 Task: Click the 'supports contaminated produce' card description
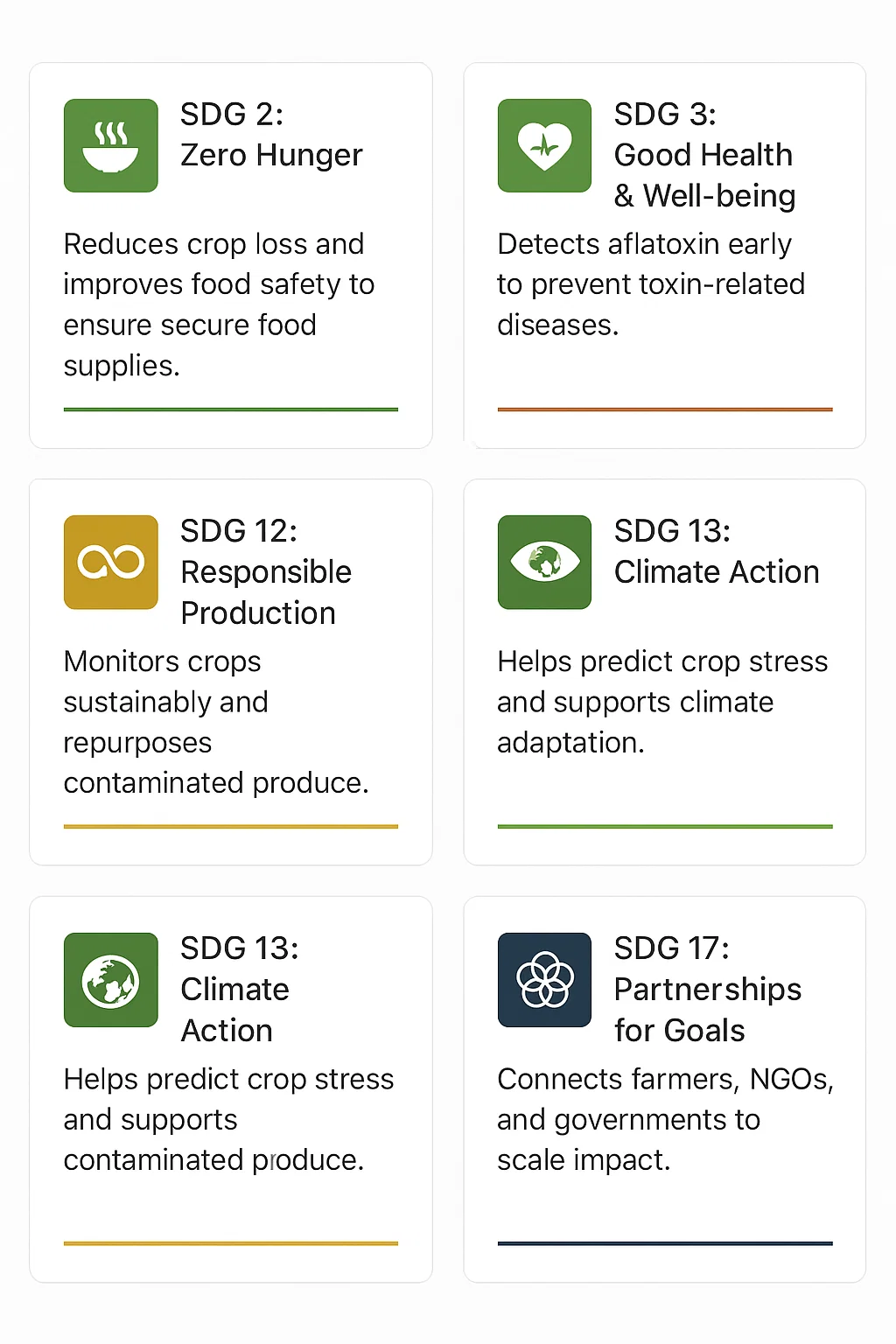(228, 1119)
